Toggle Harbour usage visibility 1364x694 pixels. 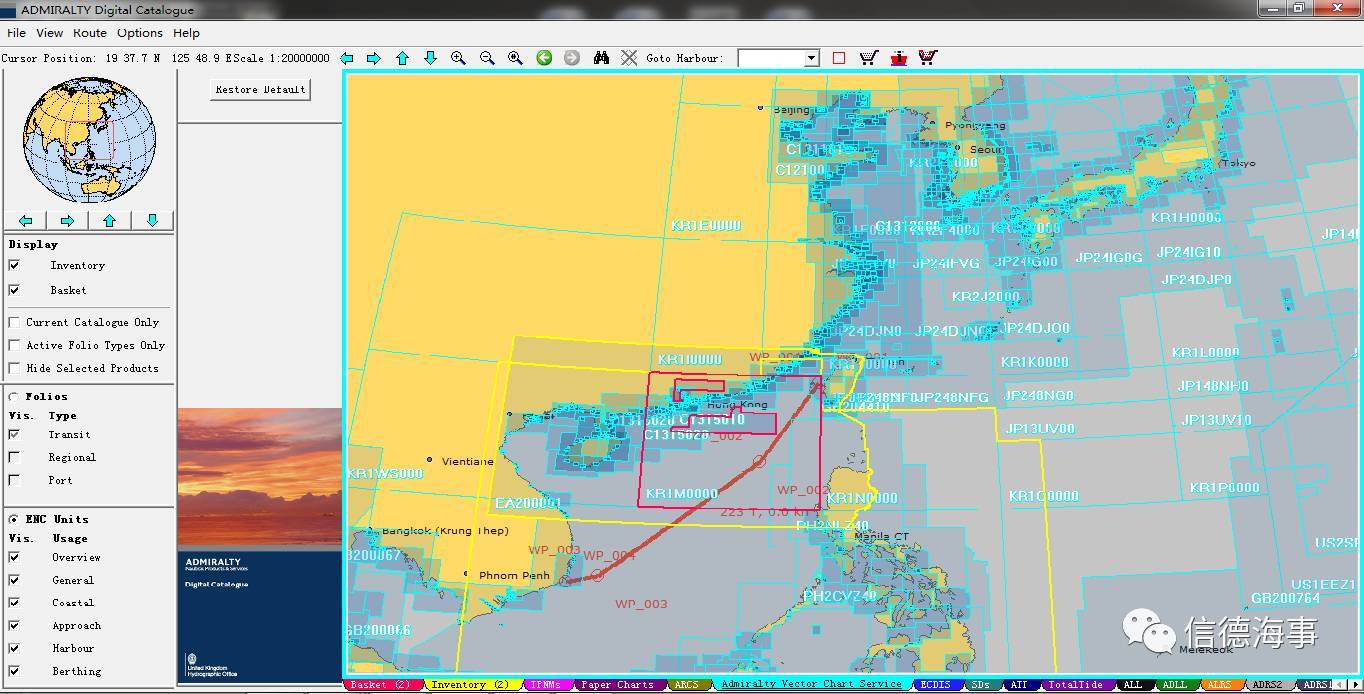pos(14,648)
